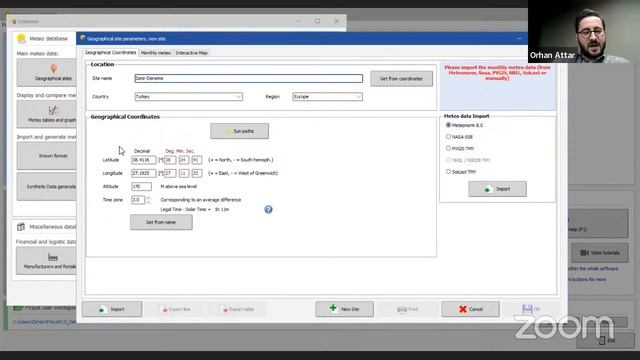Click the Site name input field
Viewport: 640px width, 360px height.
249,78
